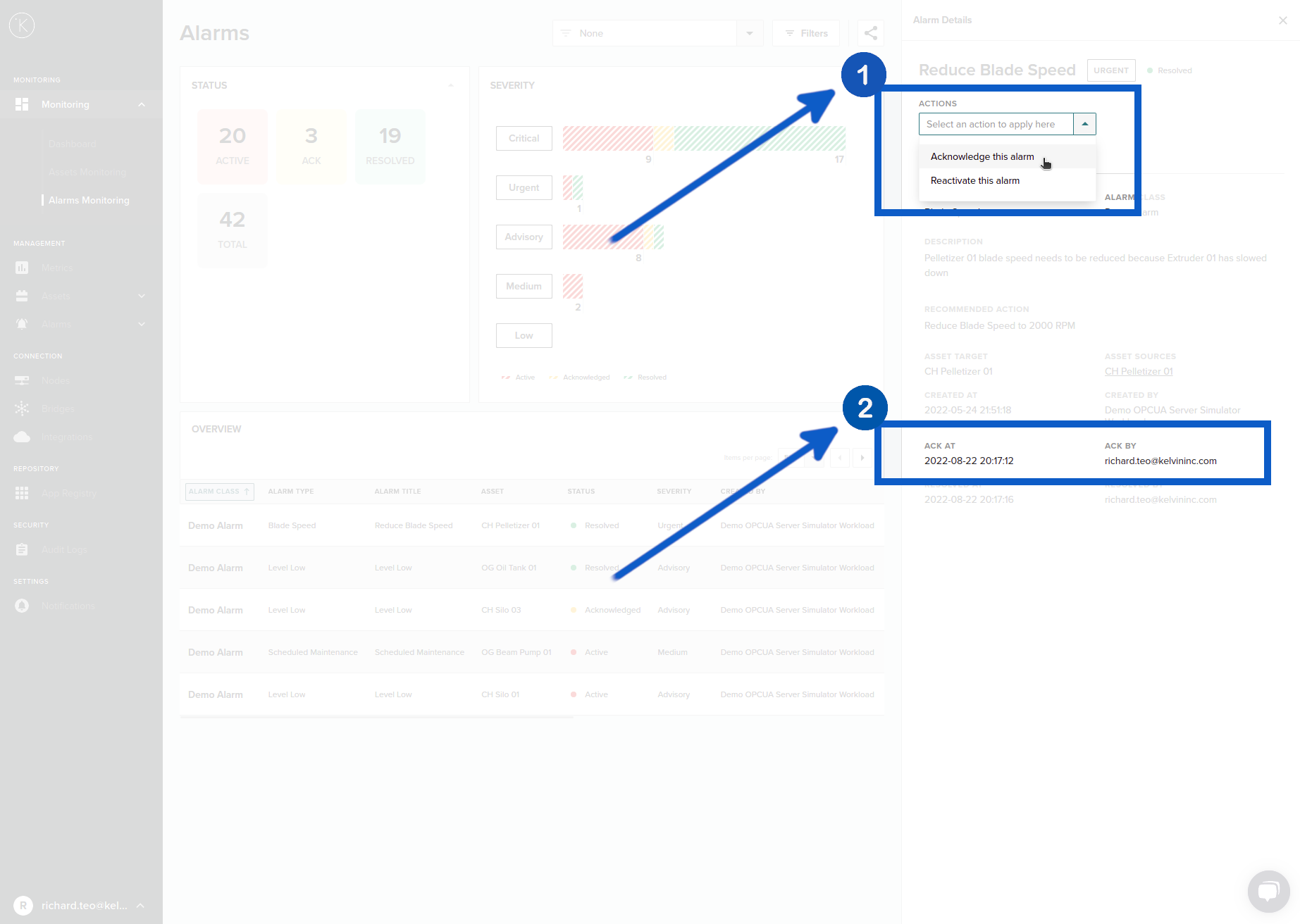Open Notifications bell icon in Settings
Viewport: 1300px width, 924px height.
[x=22, y=606]
